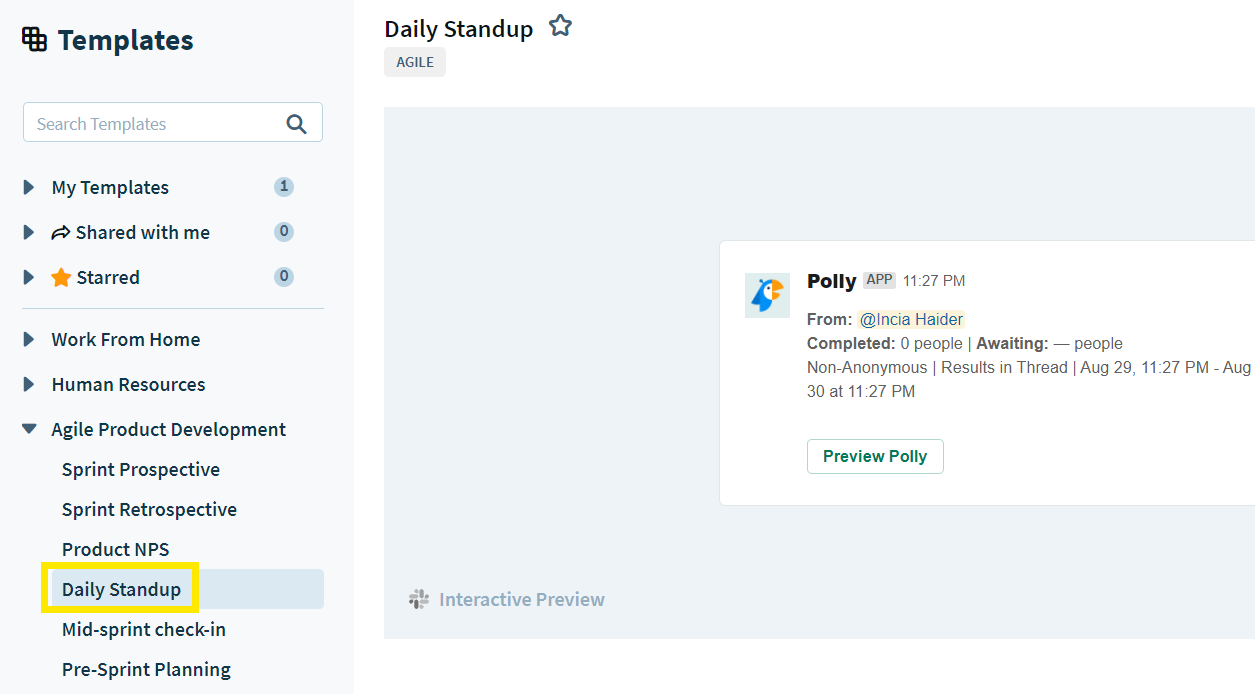The height and width of the screenshot is (694, 1255).
Task: Click the Slack logo by Interactive Preview
Action: tap(419, 599)
